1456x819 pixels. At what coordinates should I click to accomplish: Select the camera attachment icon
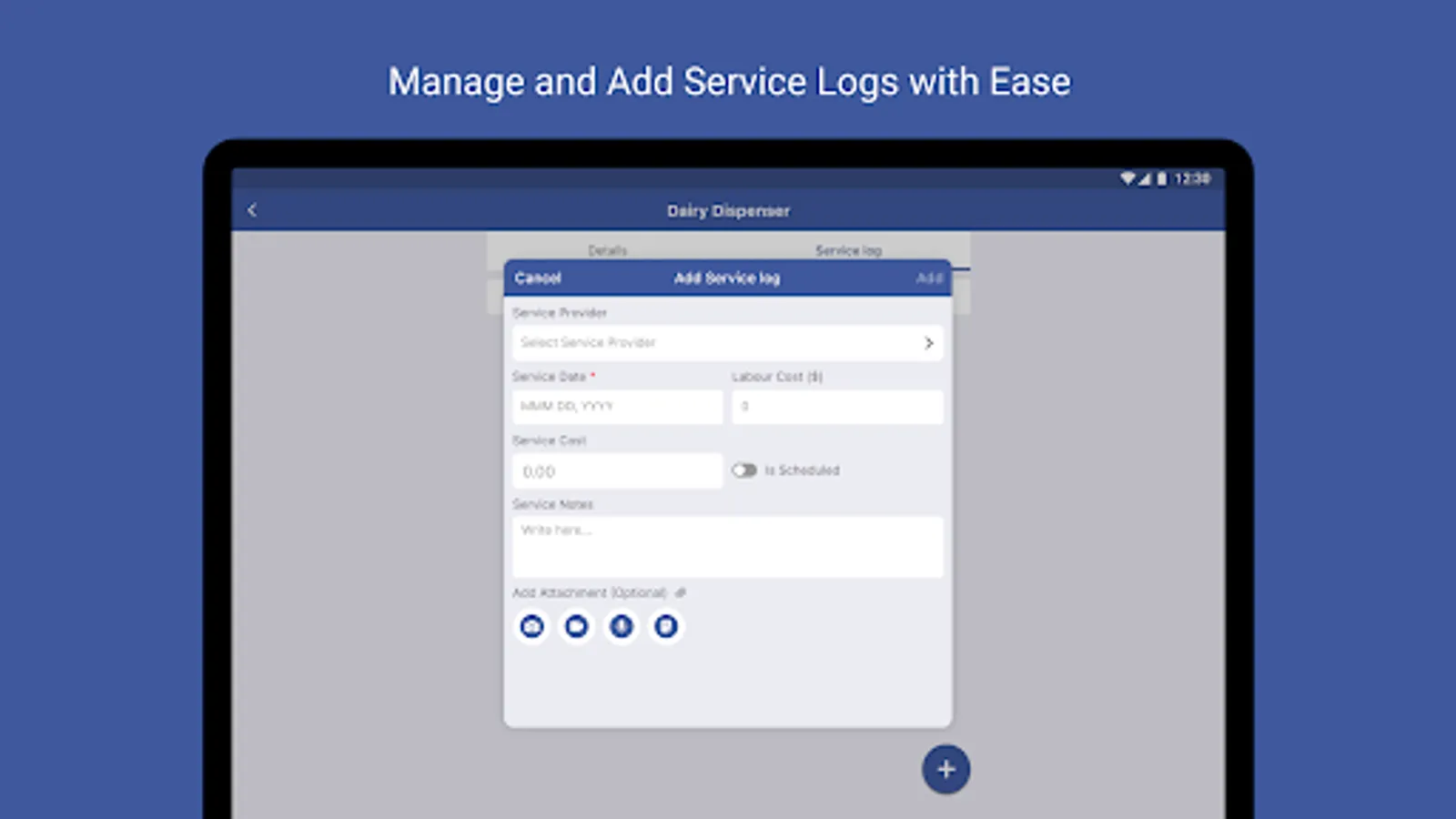(531, 626)
